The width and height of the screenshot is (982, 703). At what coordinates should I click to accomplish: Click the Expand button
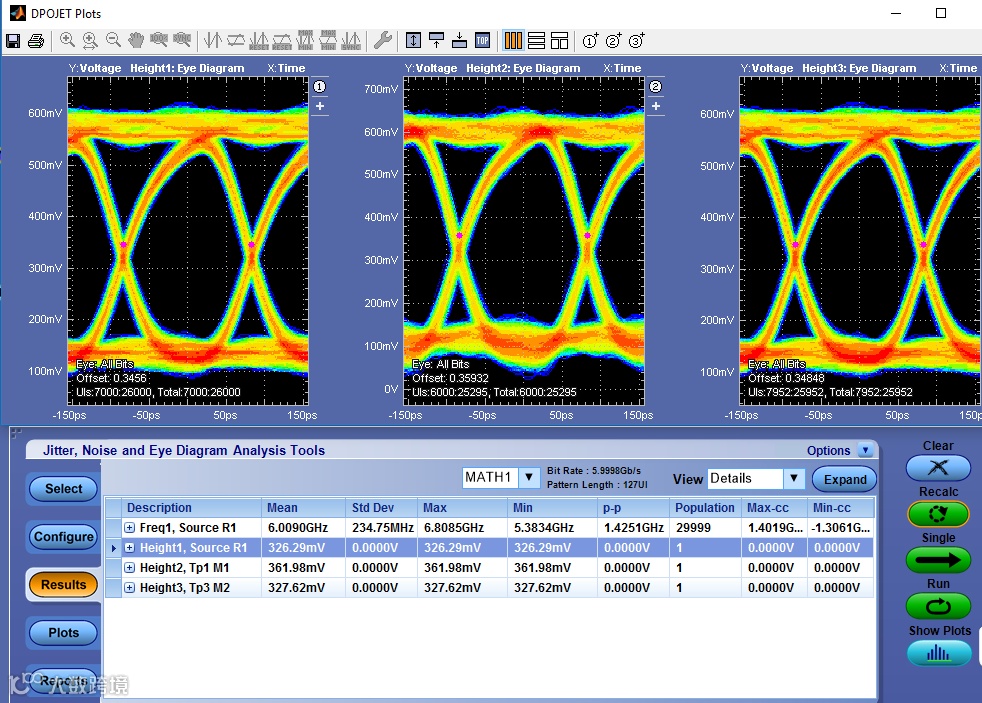click(845, 480)
